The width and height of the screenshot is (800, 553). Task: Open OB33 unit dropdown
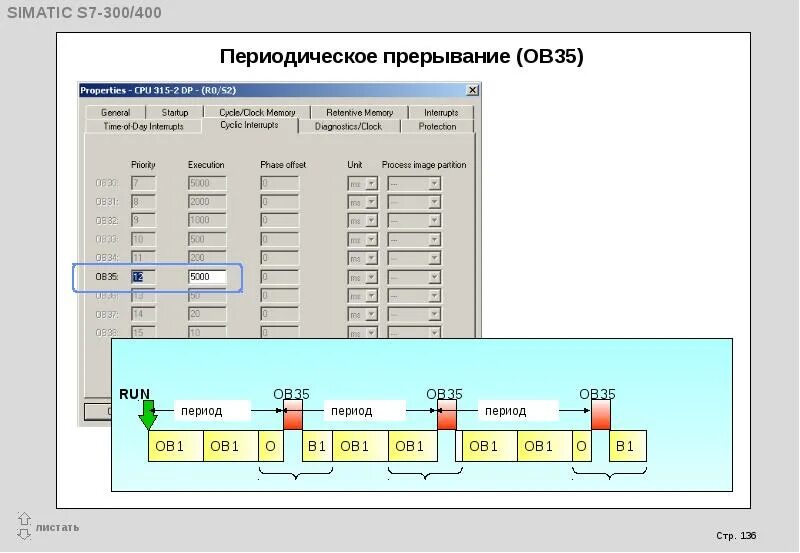(x=371, y=239)
